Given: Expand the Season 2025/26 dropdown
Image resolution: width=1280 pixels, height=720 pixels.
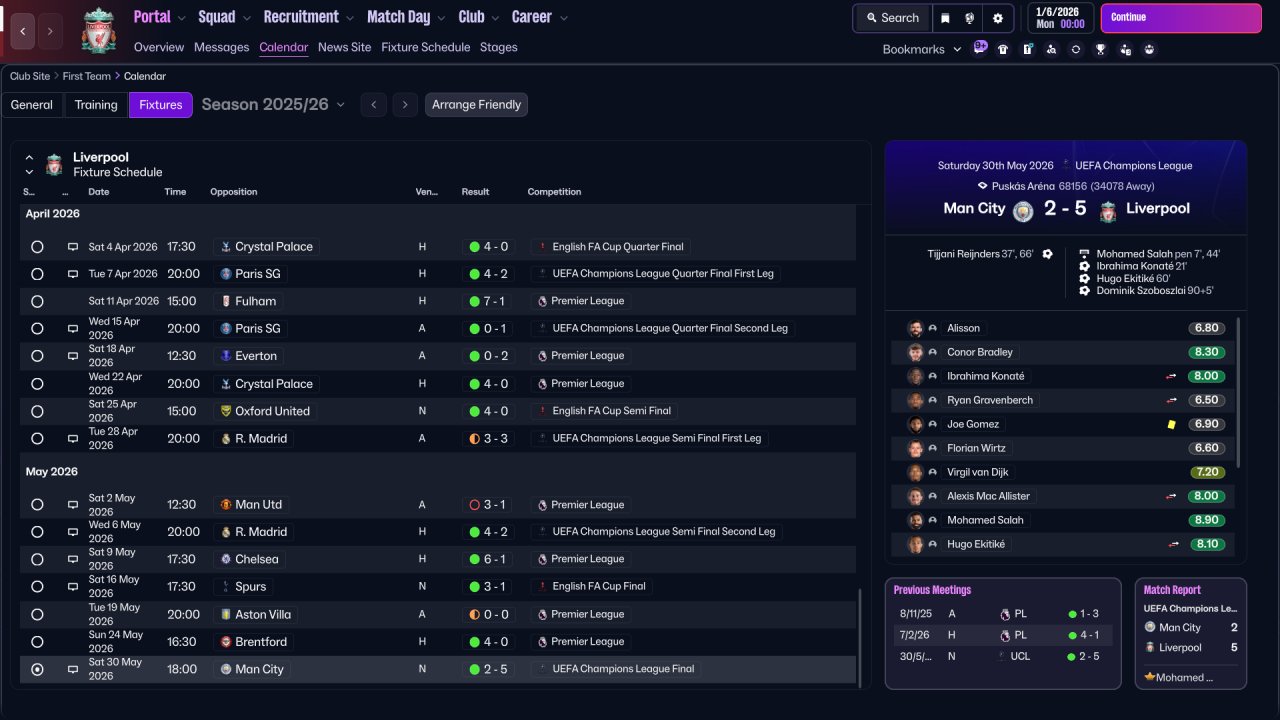Looking at the screenshot, I should click(273, 105).
